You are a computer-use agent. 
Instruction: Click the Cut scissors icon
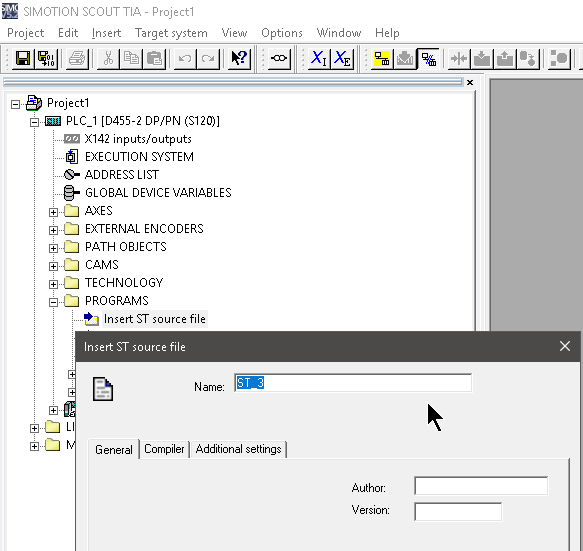pyautogui.click(x=108, y=58)
